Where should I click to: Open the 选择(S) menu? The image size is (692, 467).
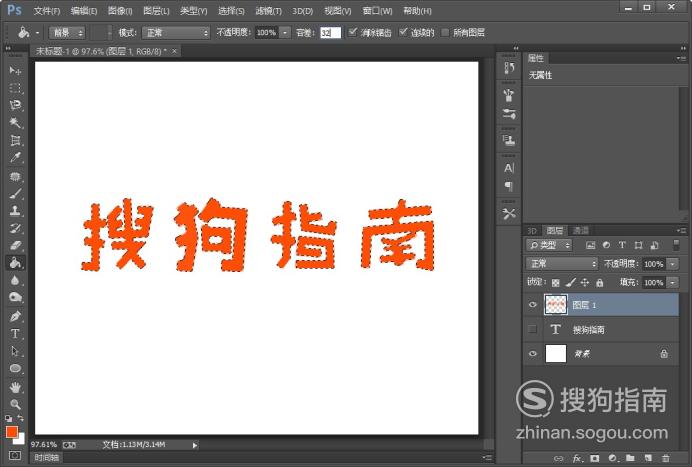tap(231, 11)
